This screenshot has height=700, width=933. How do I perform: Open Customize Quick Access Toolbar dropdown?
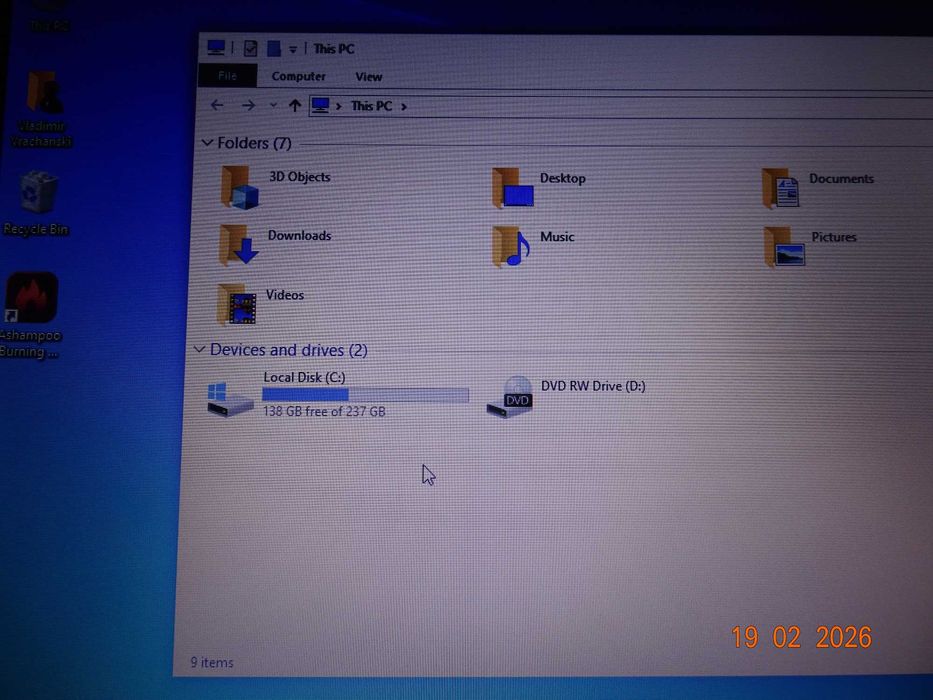point(293,49)
